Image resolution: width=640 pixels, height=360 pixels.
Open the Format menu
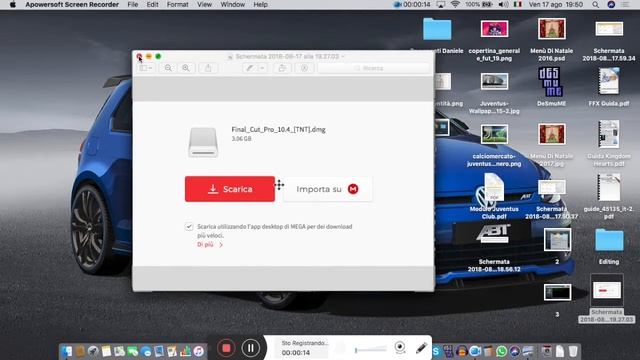pyautogui.click(x=178, y=4)
